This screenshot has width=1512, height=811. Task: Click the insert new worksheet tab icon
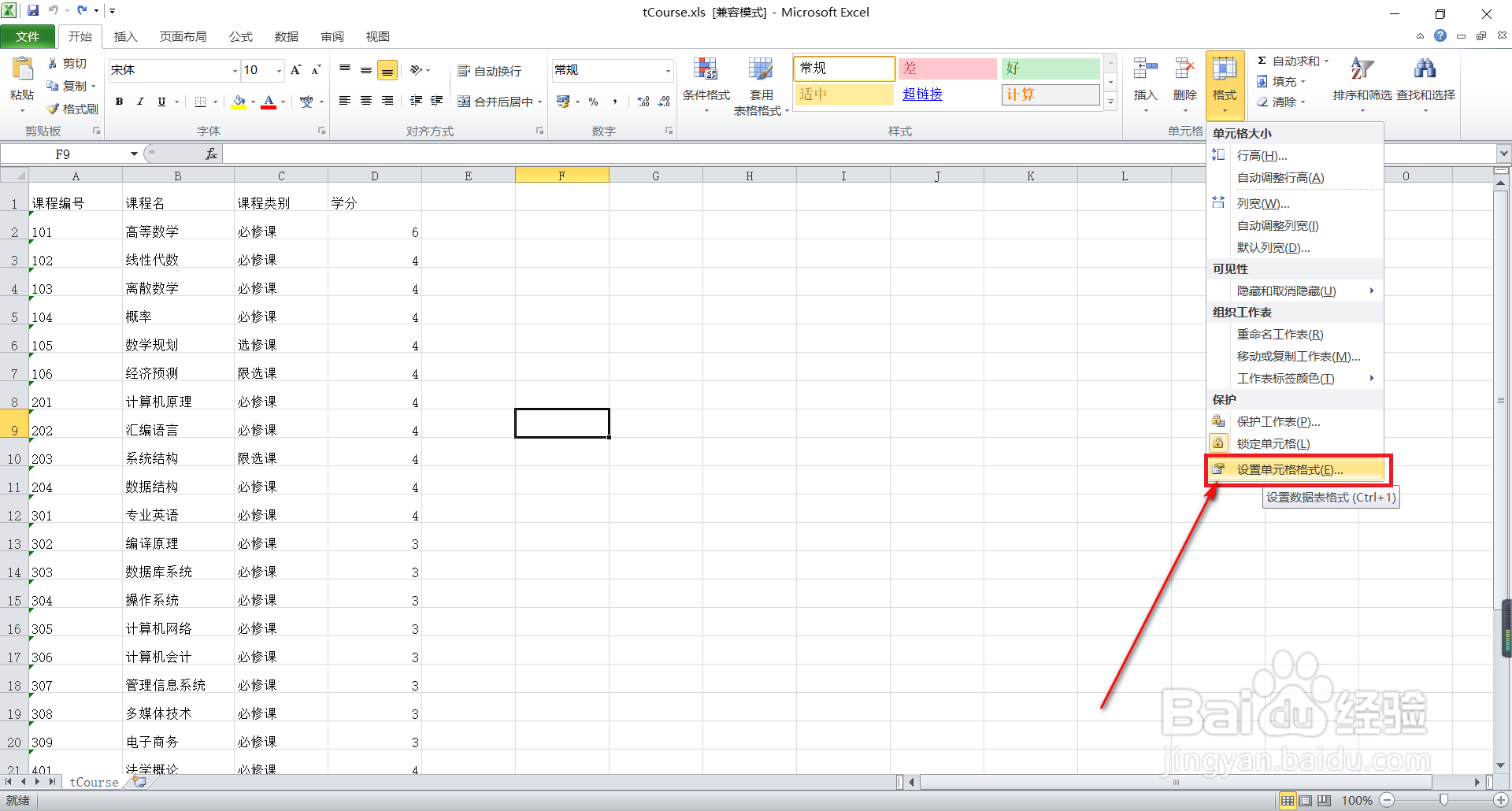139,782
